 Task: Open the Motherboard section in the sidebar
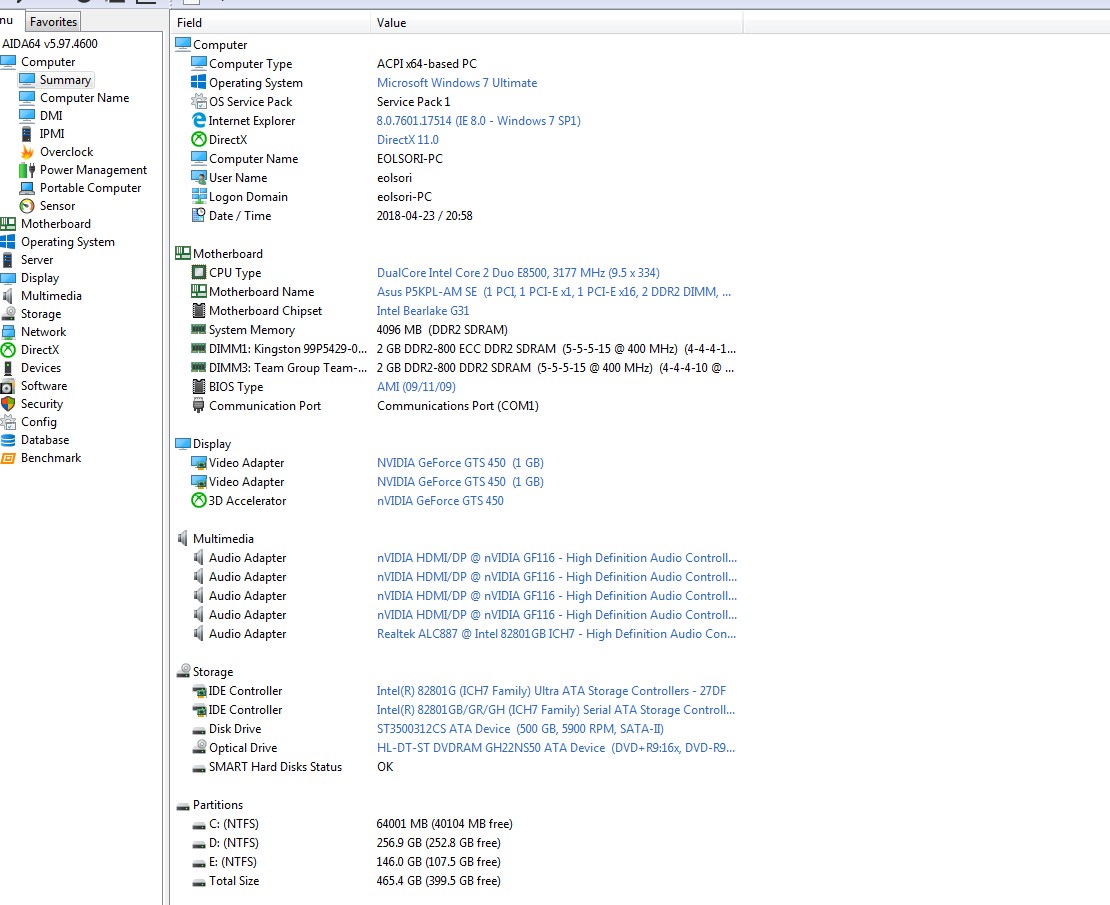click(53, 223)
